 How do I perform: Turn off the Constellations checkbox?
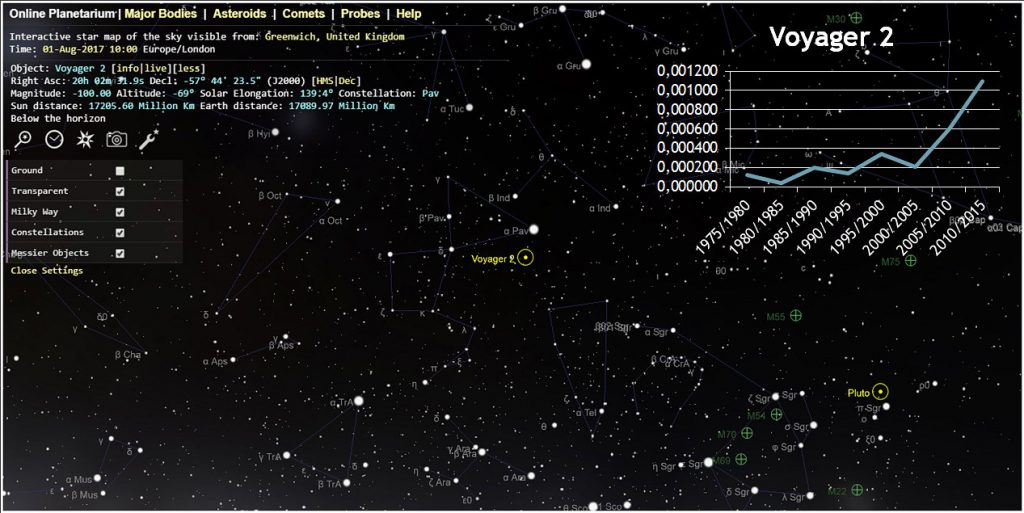[120, 233]
